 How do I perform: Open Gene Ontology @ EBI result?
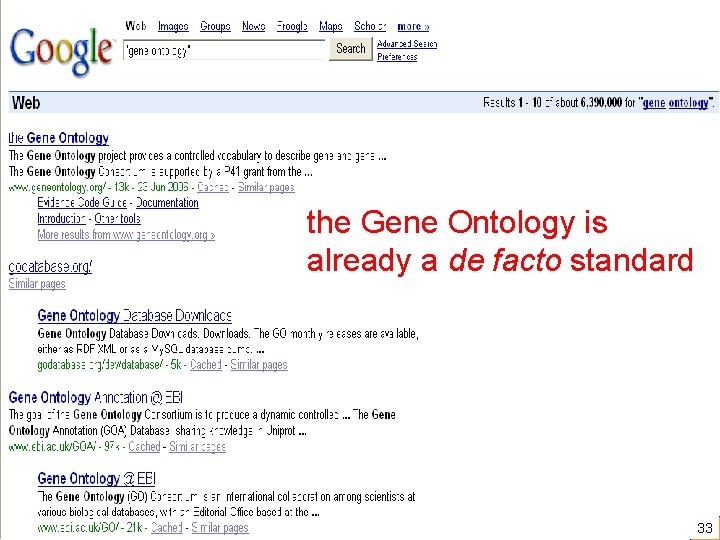coord(96,478)
